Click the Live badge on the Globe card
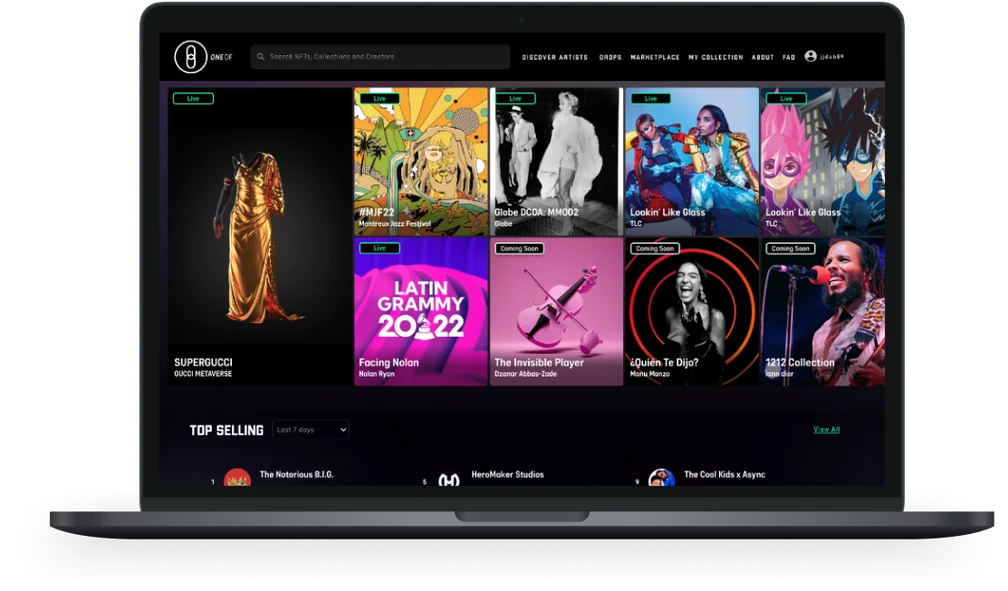This screenshot has width=1008, height=591. pyautogui.click(x=515, y=98)
